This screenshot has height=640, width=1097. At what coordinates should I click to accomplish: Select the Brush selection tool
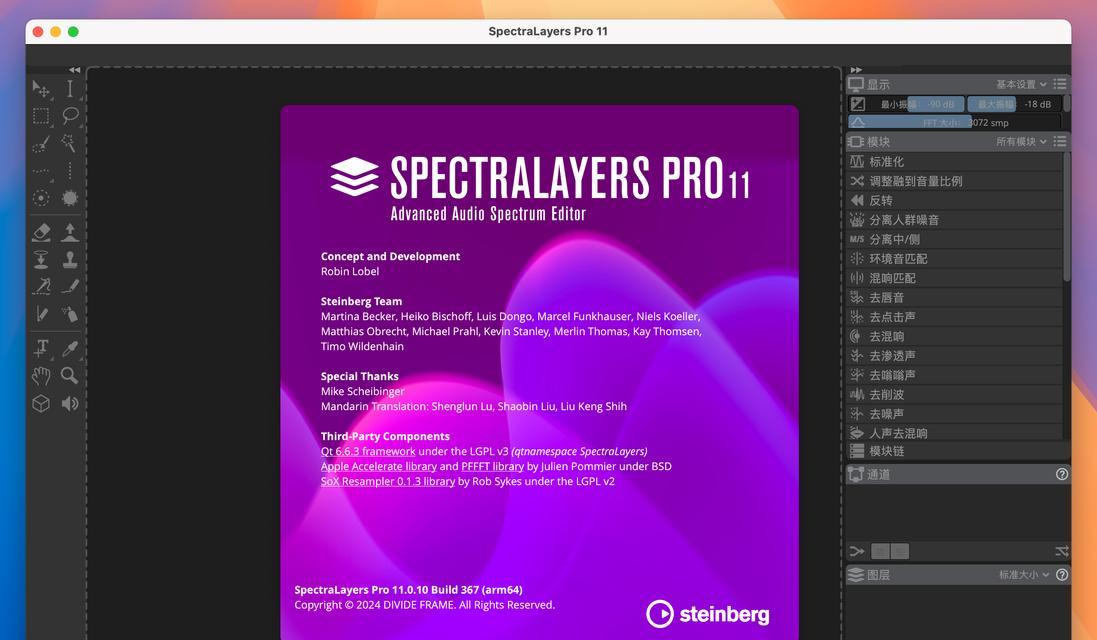pos(41,143)
